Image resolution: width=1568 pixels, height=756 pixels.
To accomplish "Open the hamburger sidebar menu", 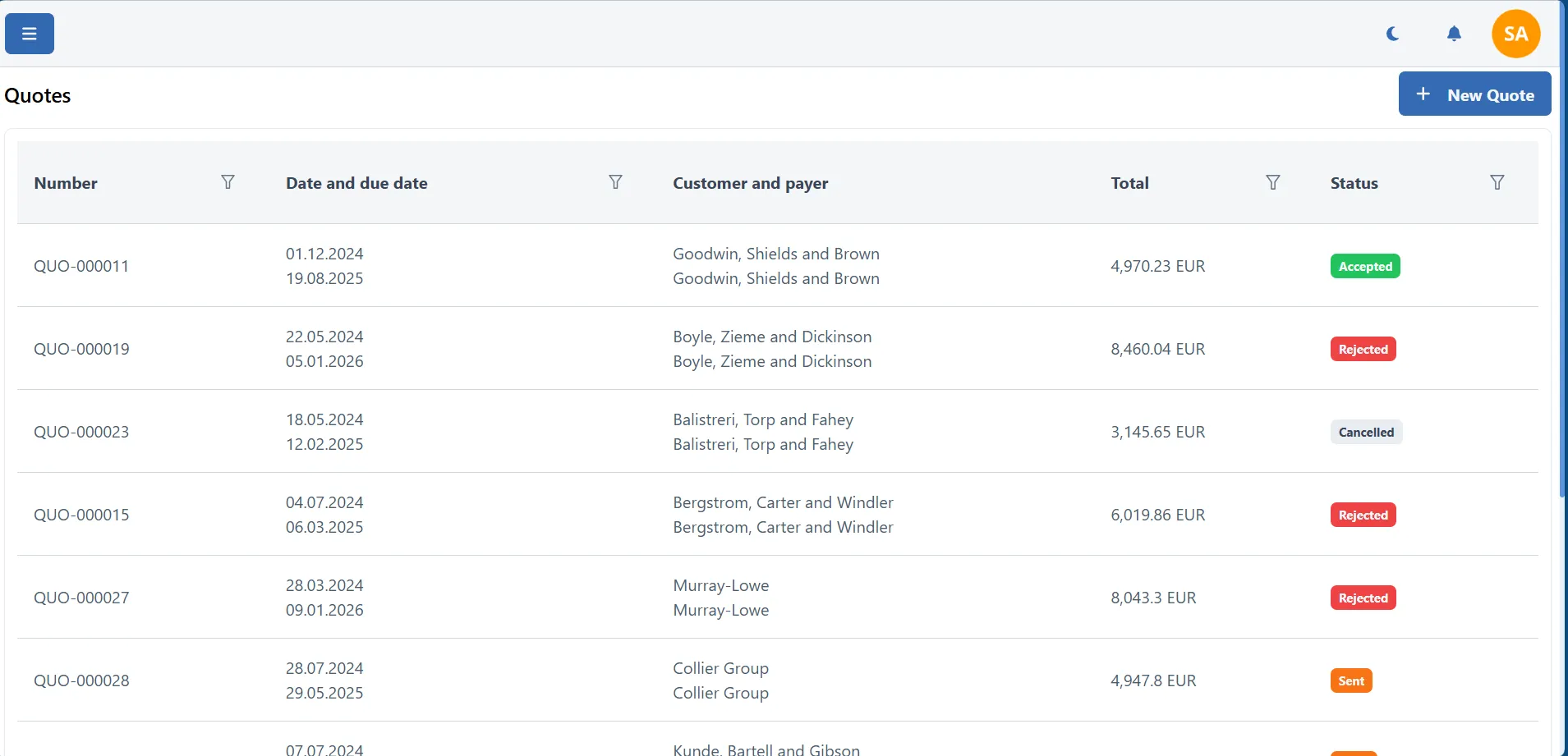I will point(30,34).
